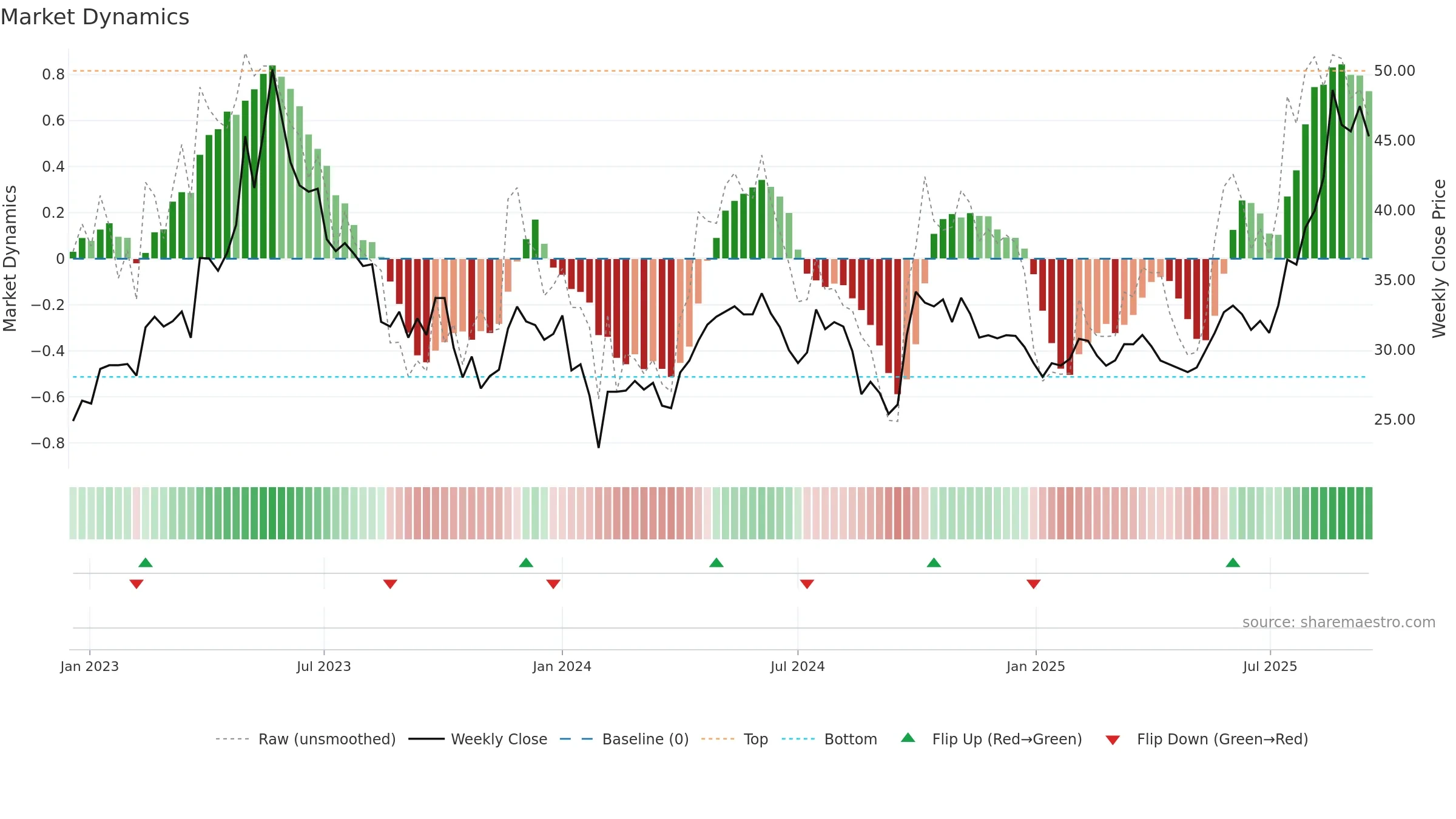Click the −0.2 left axis tick label
The image size is (1456, 819).
click(x=48, y=305)
